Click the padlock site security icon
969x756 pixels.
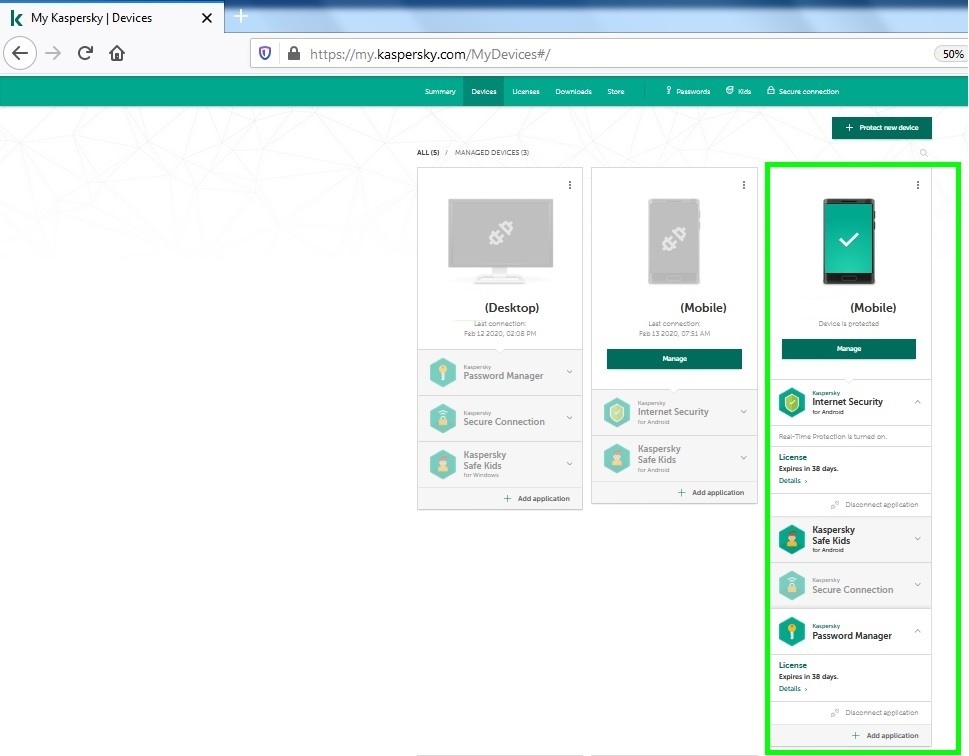coord(294,53)
